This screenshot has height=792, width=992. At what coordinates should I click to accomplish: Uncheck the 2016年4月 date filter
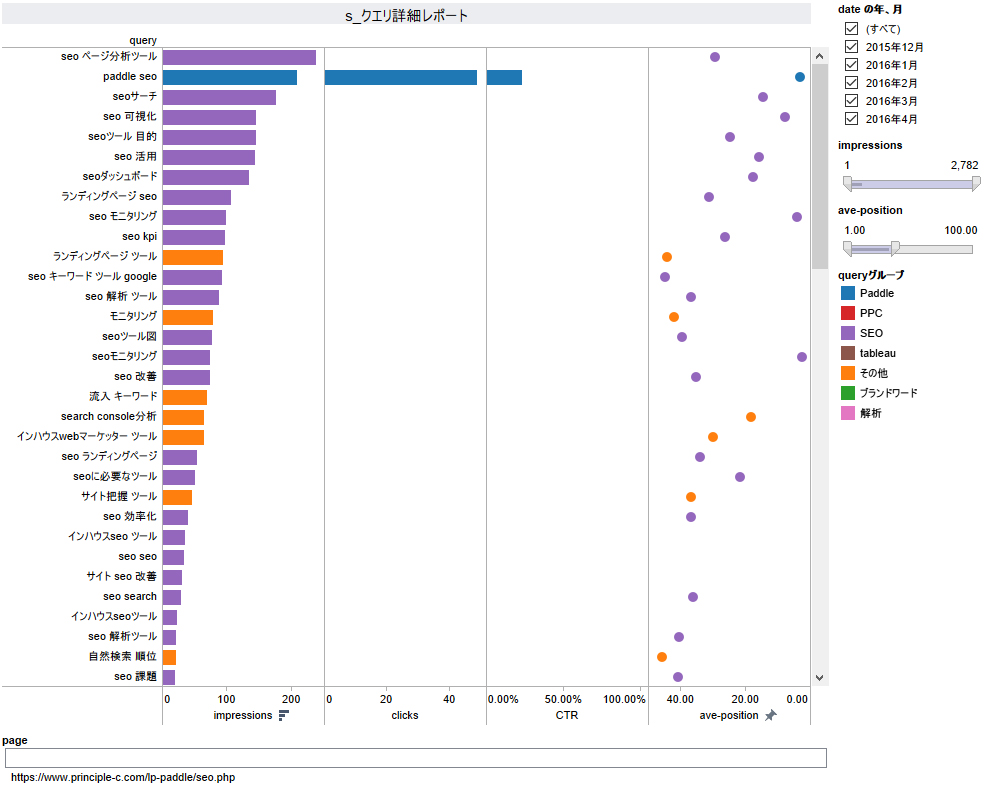coord(851,119)
